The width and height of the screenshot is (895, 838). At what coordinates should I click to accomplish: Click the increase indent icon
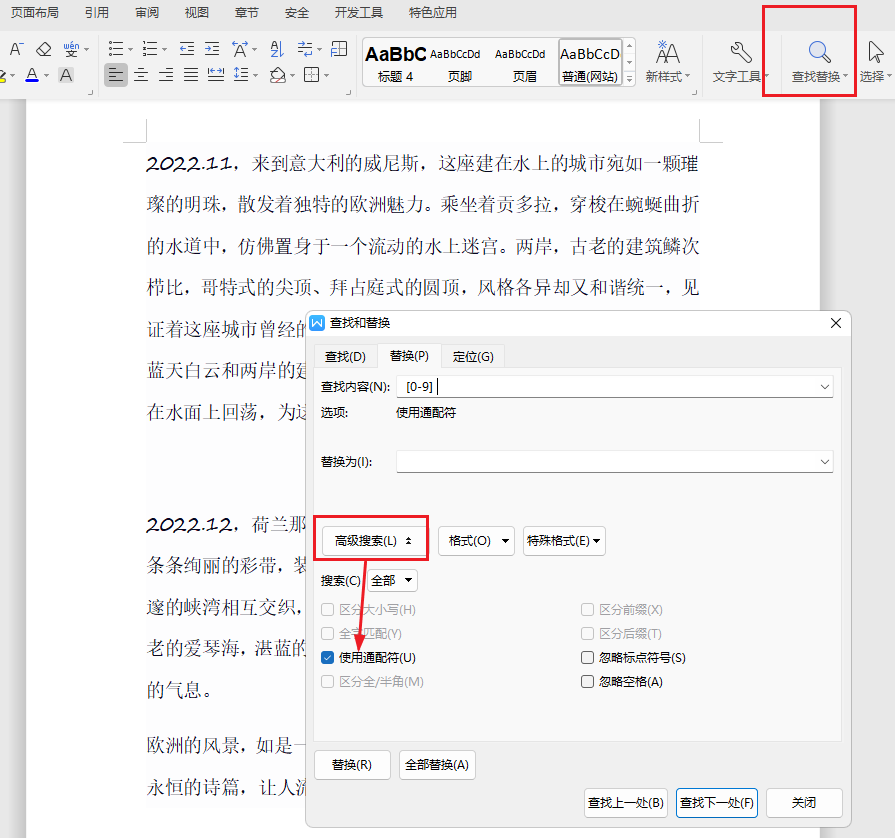[210, 48]
